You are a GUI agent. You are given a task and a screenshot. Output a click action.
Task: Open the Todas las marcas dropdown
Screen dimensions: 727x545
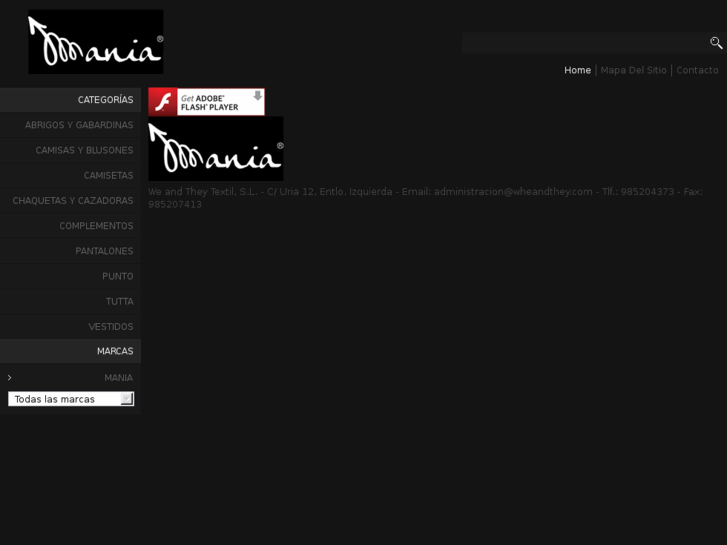[x=71, y=399]
